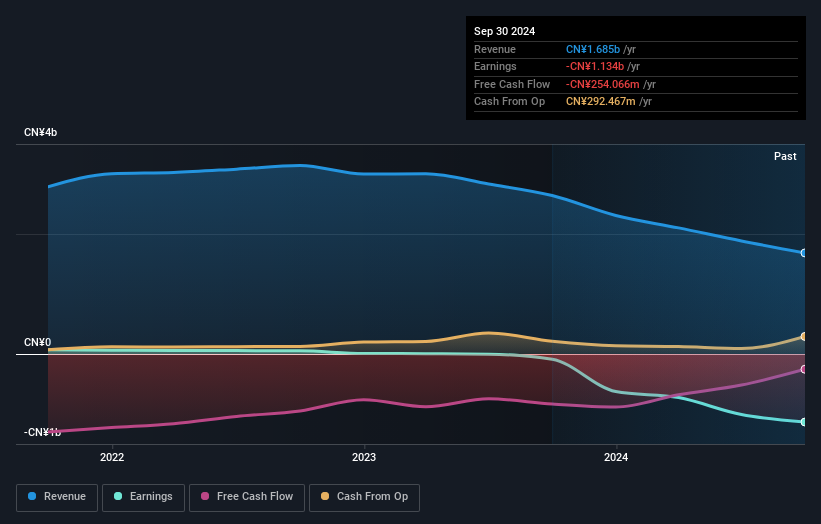Viewport: 821px width, 524px height.
Task: Toggle the Free Cash Flow legend button
Action: pyautogui.click(x=247, y=497)
